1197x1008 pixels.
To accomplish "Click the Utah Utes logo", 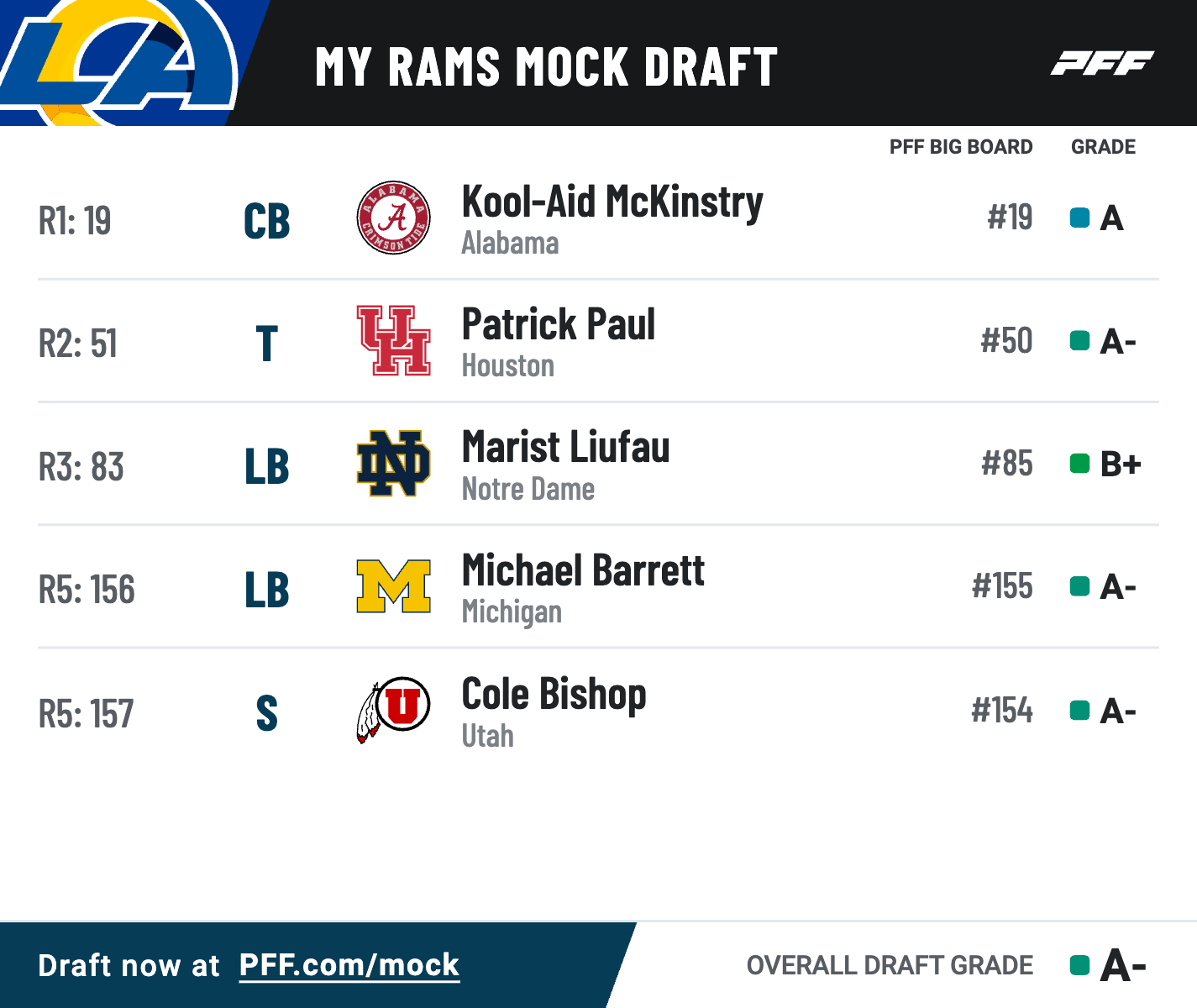I will 394,710.
